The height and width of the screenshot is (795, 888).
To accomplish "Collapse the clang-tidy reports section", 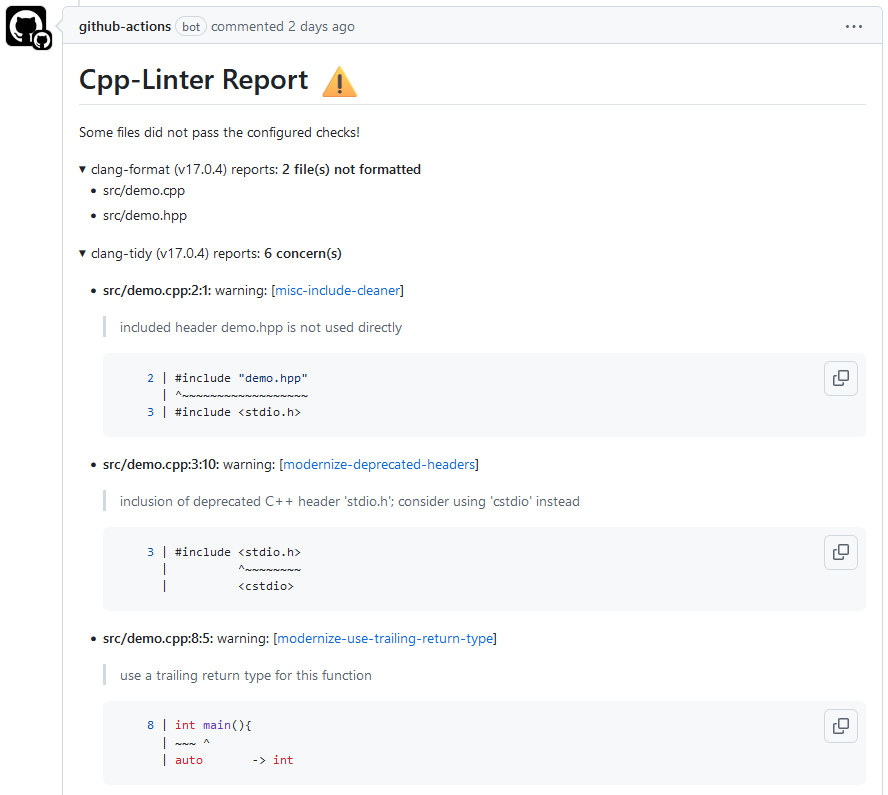I will [x=83, y=254].
